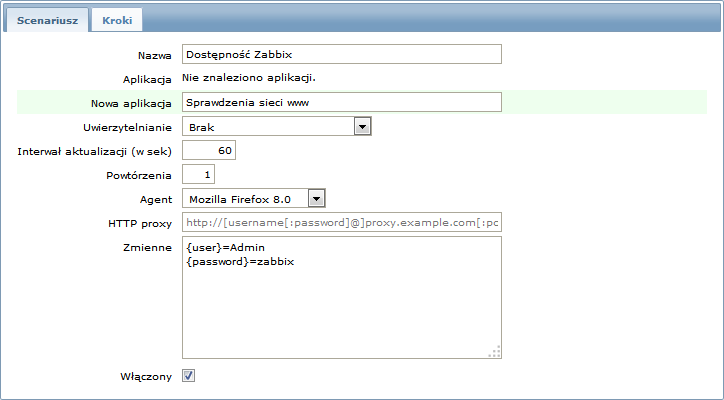This screenshot has width=724, height=400.
Task: Select the Scenariusz tab
Action: 47,20
